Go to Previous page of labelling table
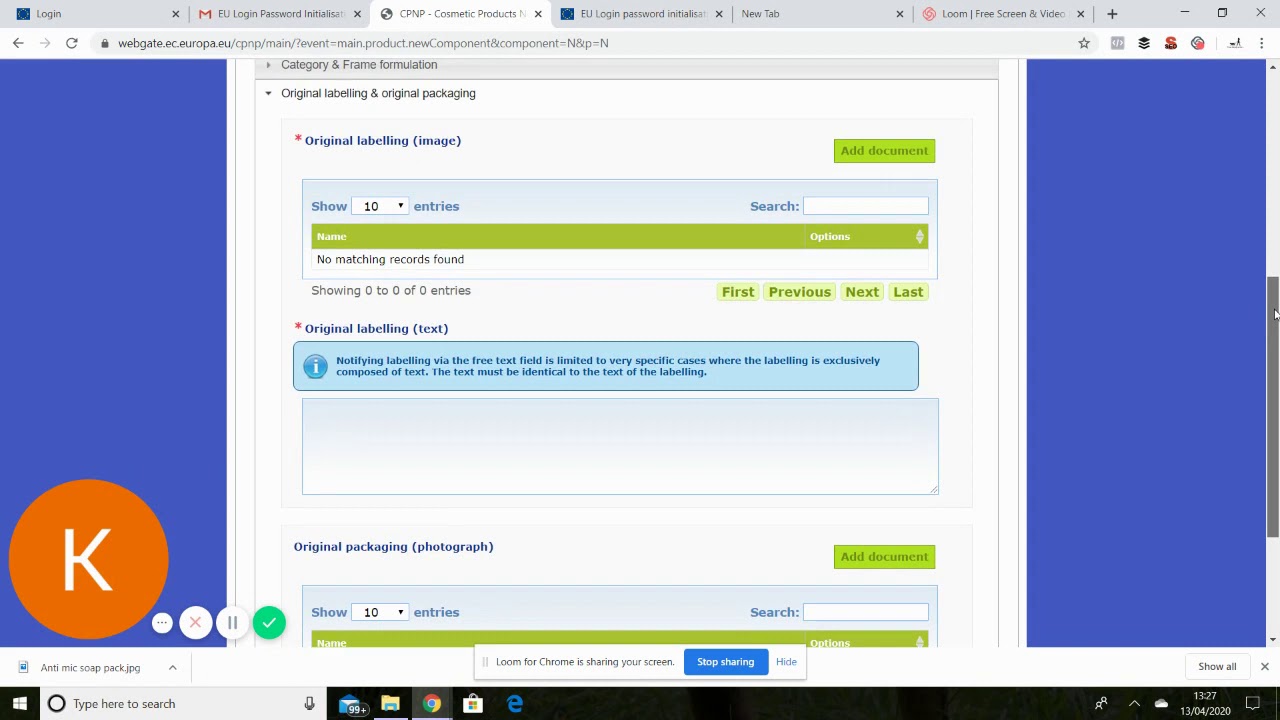Screen dimensions: 1280x720 click(x=799, y=292)
